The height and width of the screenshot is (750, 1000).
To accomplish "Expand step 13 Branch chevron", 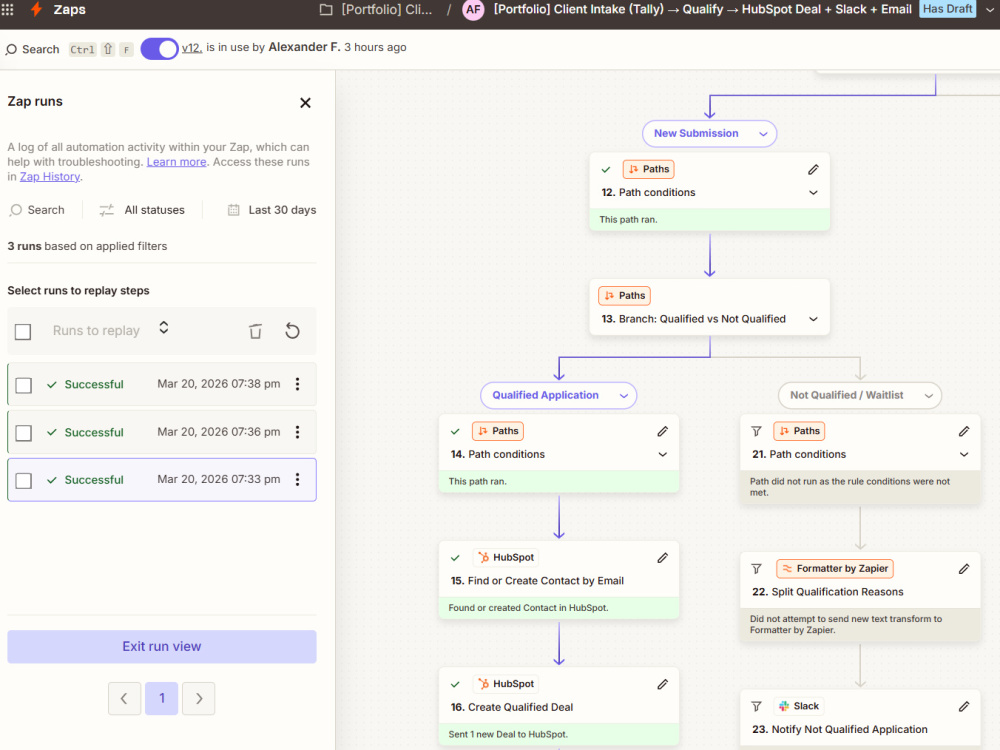I will 813,319.
